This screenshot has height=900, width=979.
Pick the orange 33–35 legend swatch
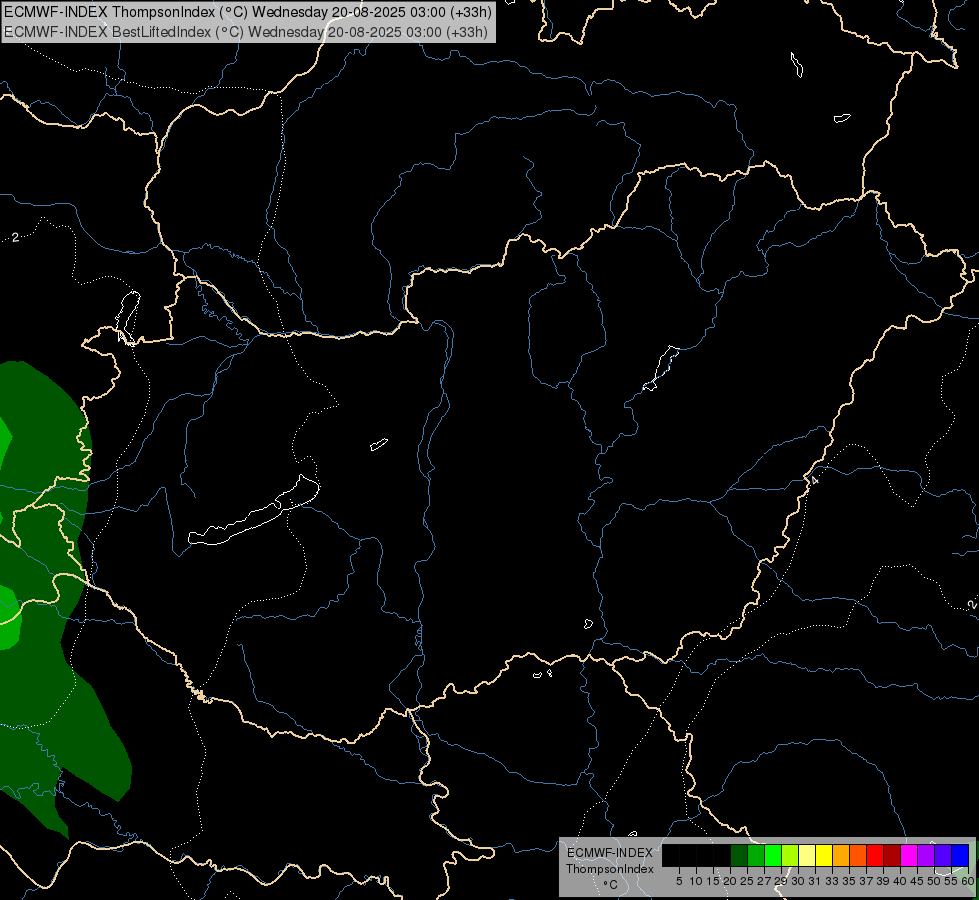point(841,855)
